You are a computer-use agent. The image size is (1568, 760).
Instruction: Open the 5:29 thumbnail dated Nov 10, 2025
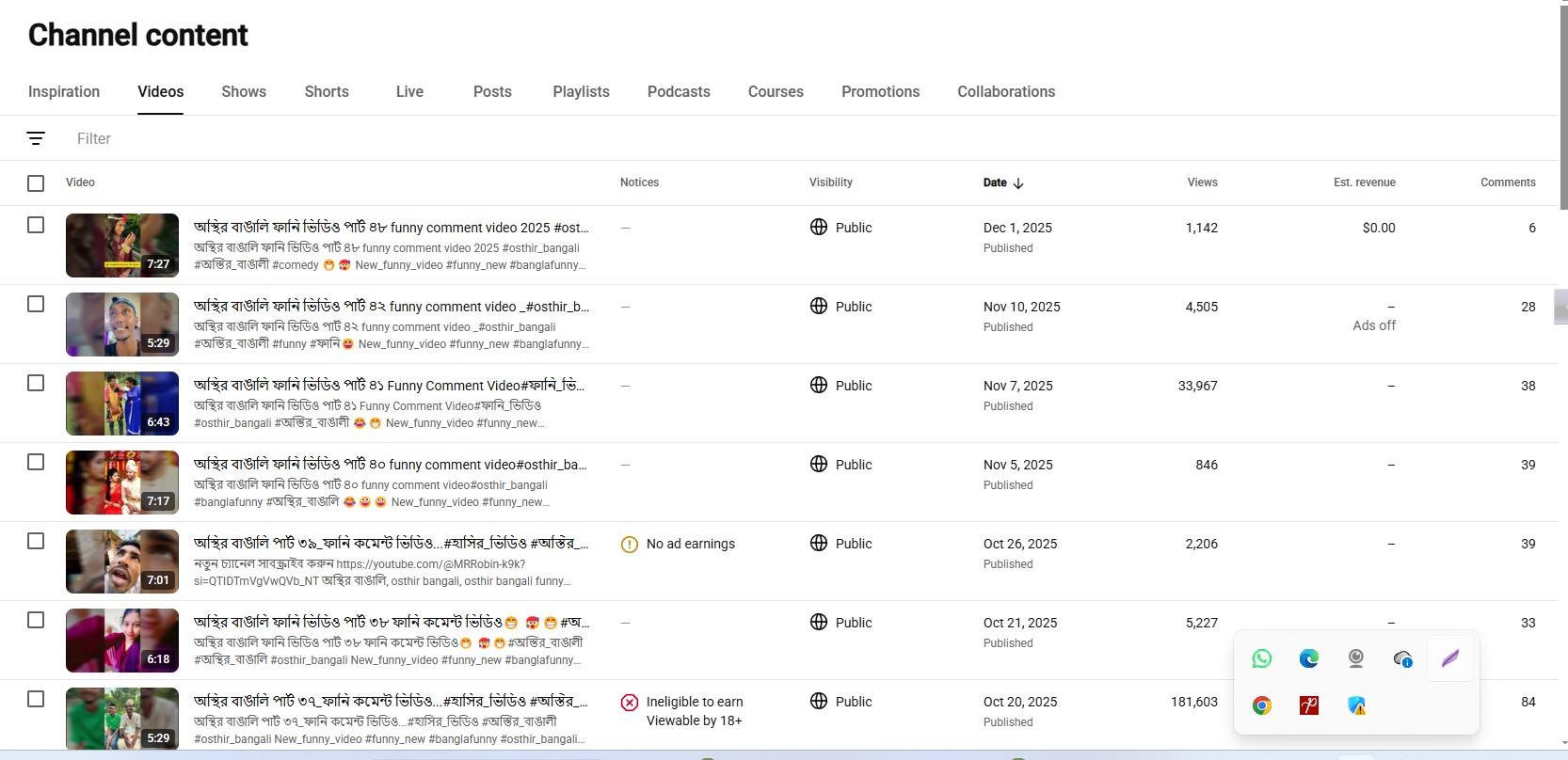pos(122,325)
